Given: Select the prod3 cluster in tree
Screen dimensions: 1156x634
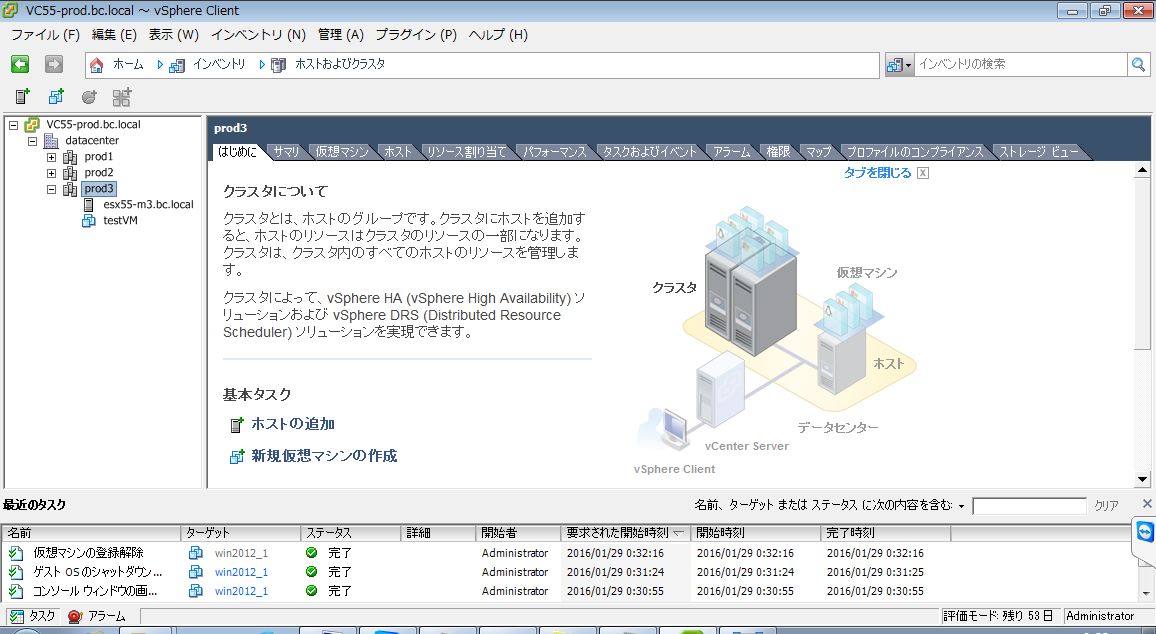Looking at the screenshot, I should pyautogui.click(x=99, y=189).
